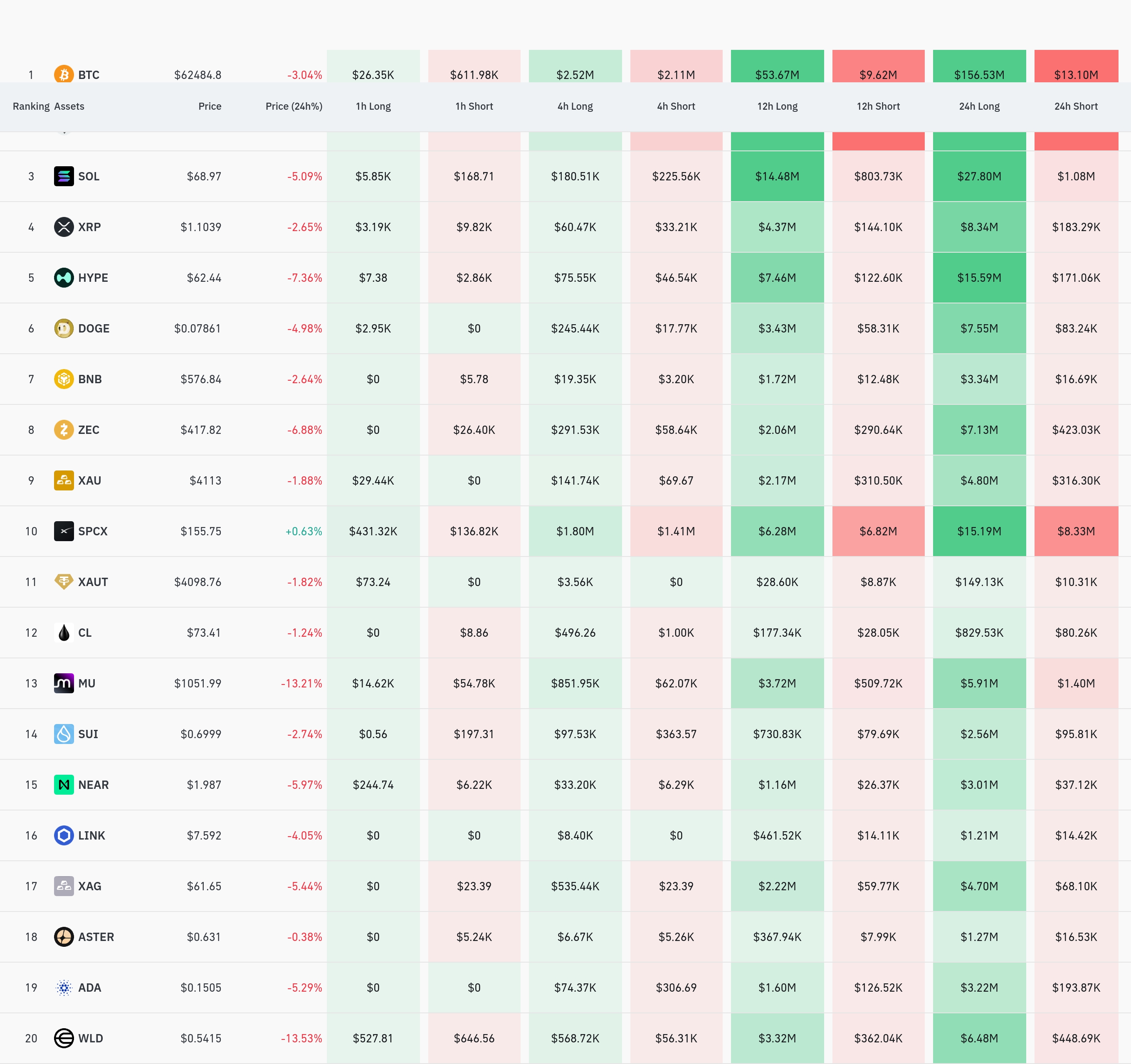
Task: Click the LINK Chainlink icon
Action: pos(64,835)
